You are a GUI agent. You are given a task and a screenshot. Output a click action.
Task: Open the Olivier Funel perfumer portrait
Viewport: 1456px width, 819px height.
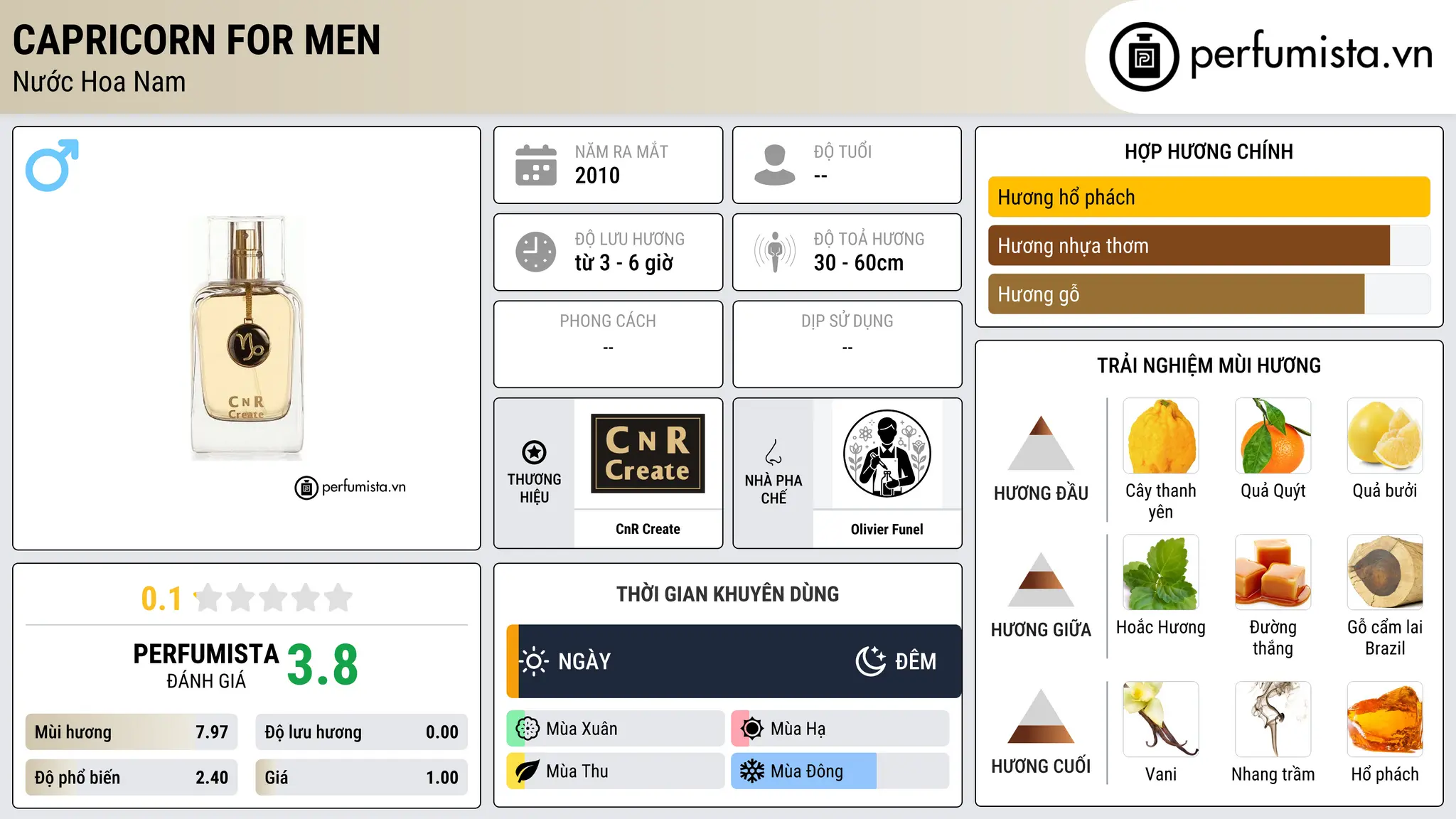(887, 454)
